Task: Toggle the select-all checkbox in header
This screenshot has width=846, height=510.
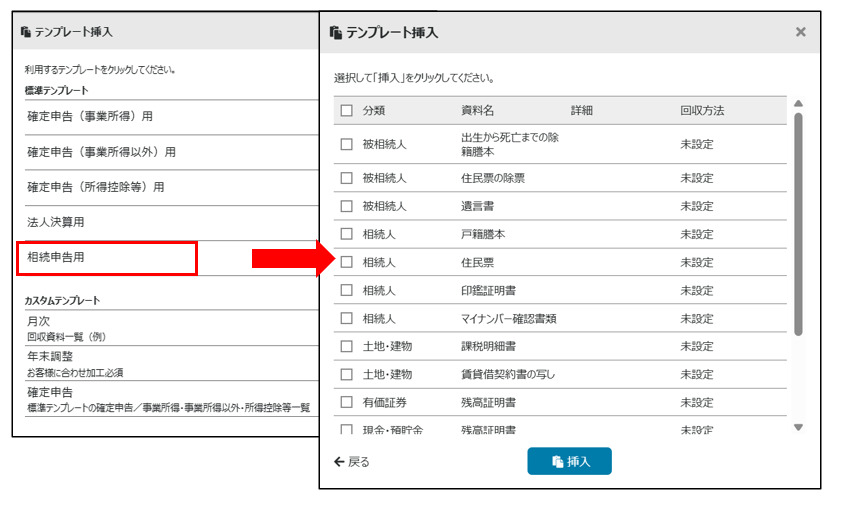Action: pyautogui.click(x=347, y=111)
